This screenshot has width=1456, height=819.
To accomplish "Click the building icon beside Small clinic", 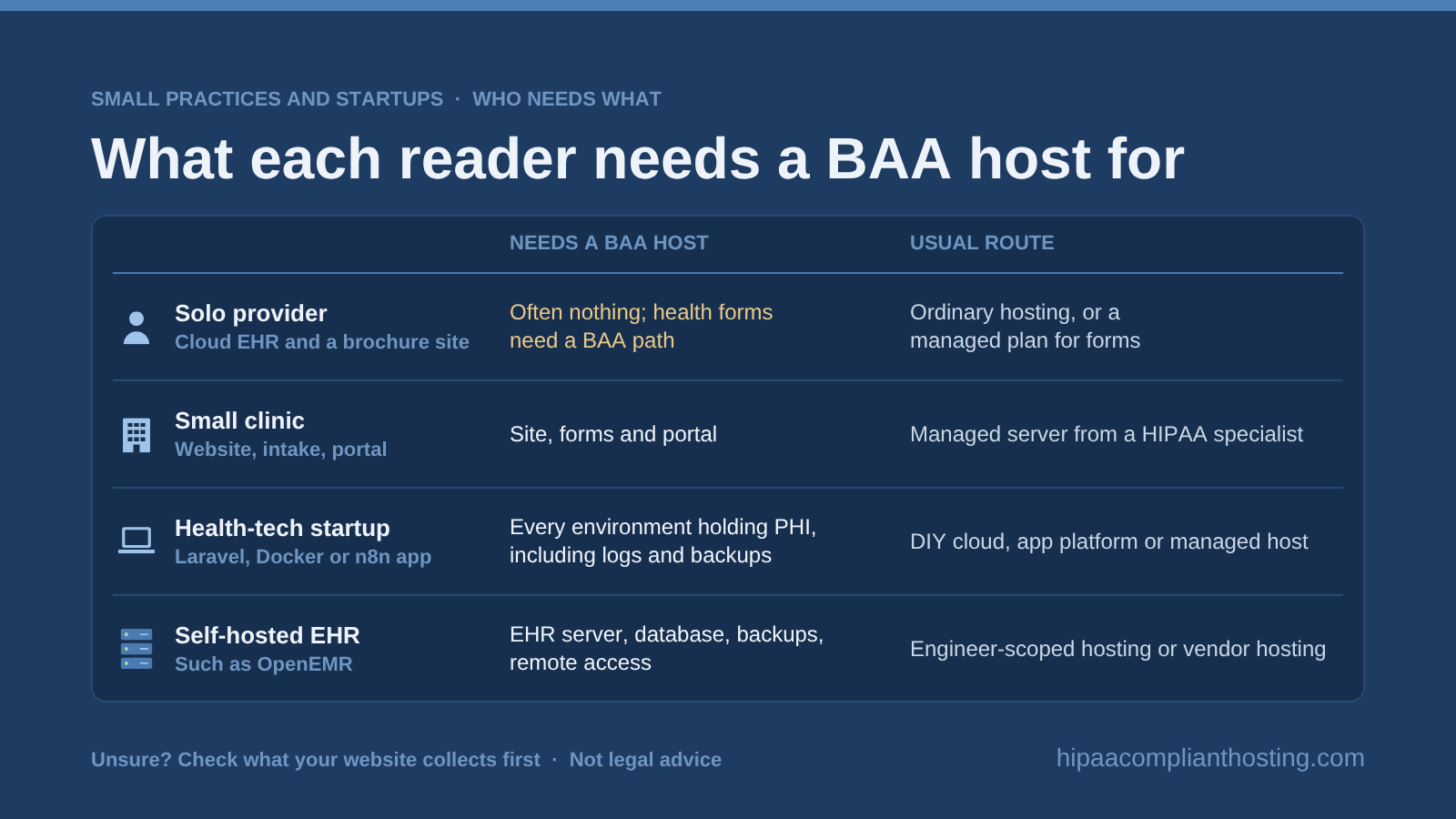I will 136,435.
